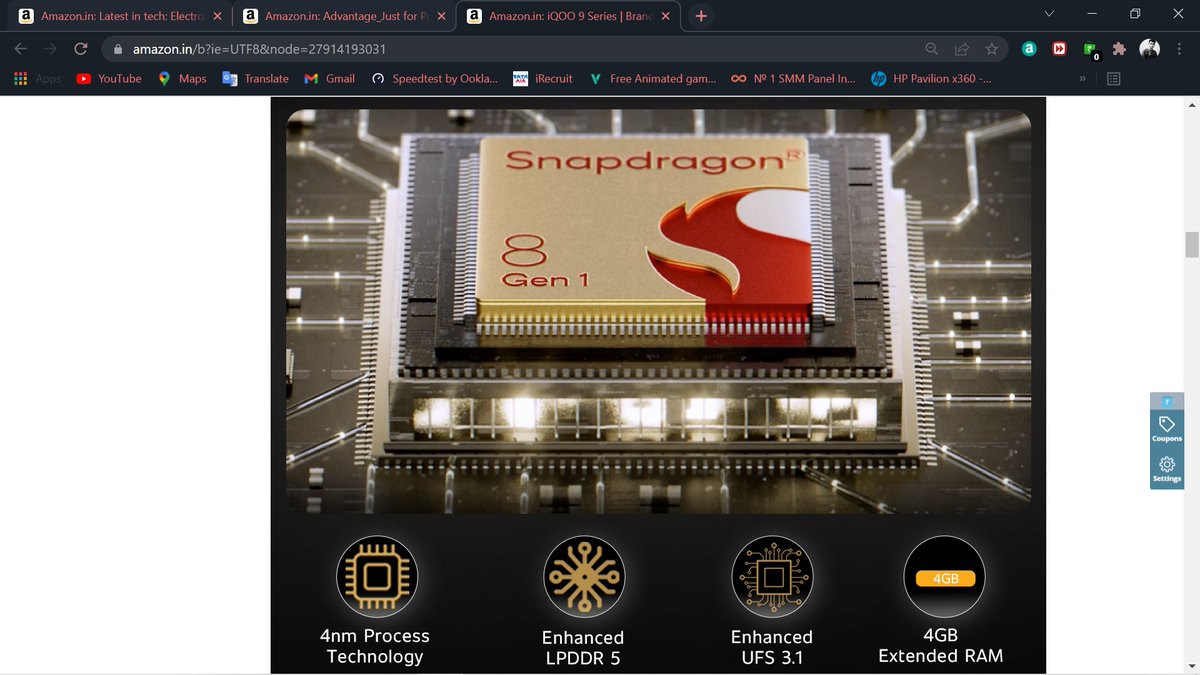Click the scrollbar up arrow
Image resolution: width=1200 pixels, height=675 pixels.
pyautogui.click(x=1191, y=104)
